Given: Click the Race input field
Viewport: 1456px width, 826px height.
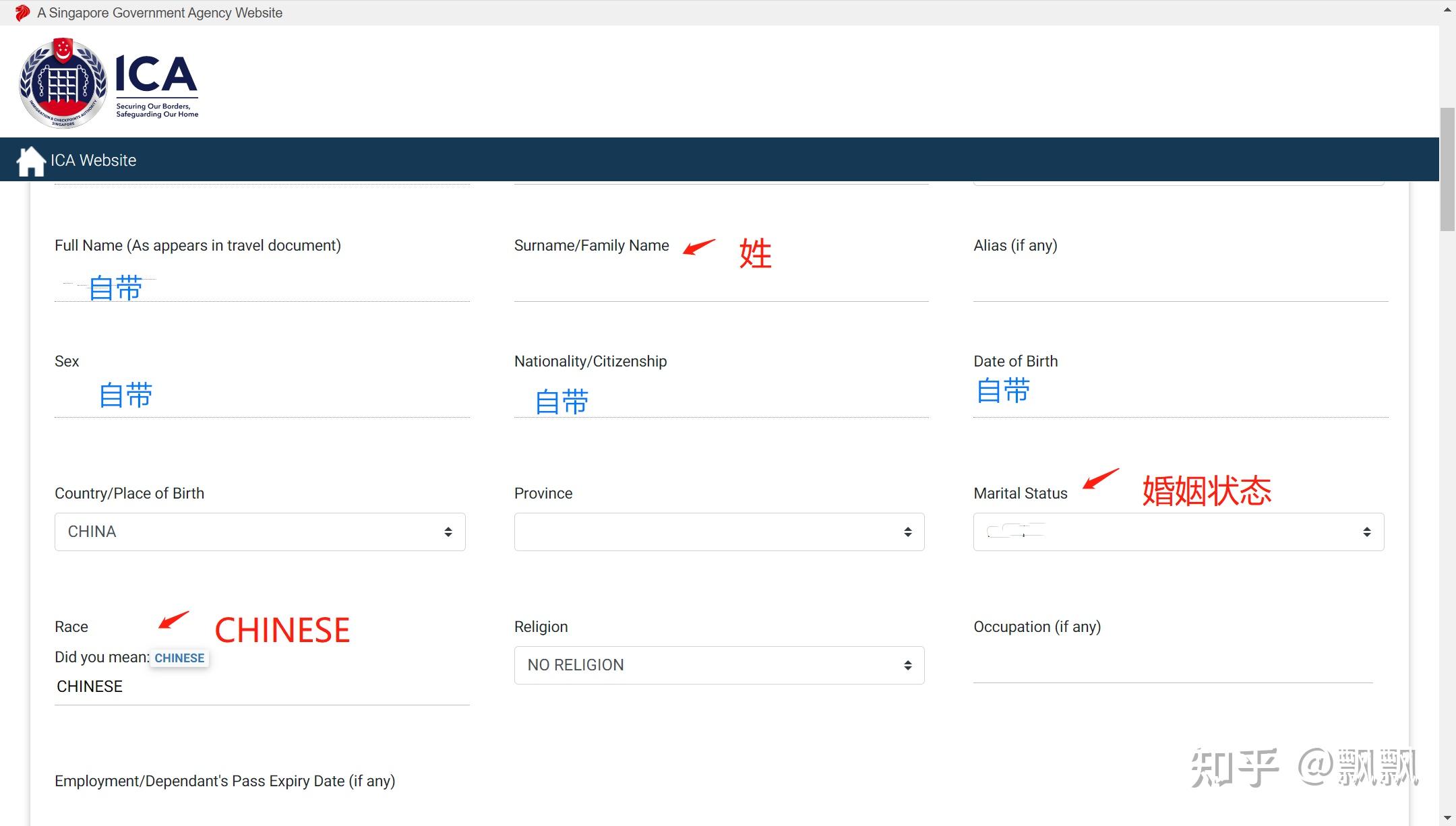Looking at the screenshot, I should tap(262, 687).
